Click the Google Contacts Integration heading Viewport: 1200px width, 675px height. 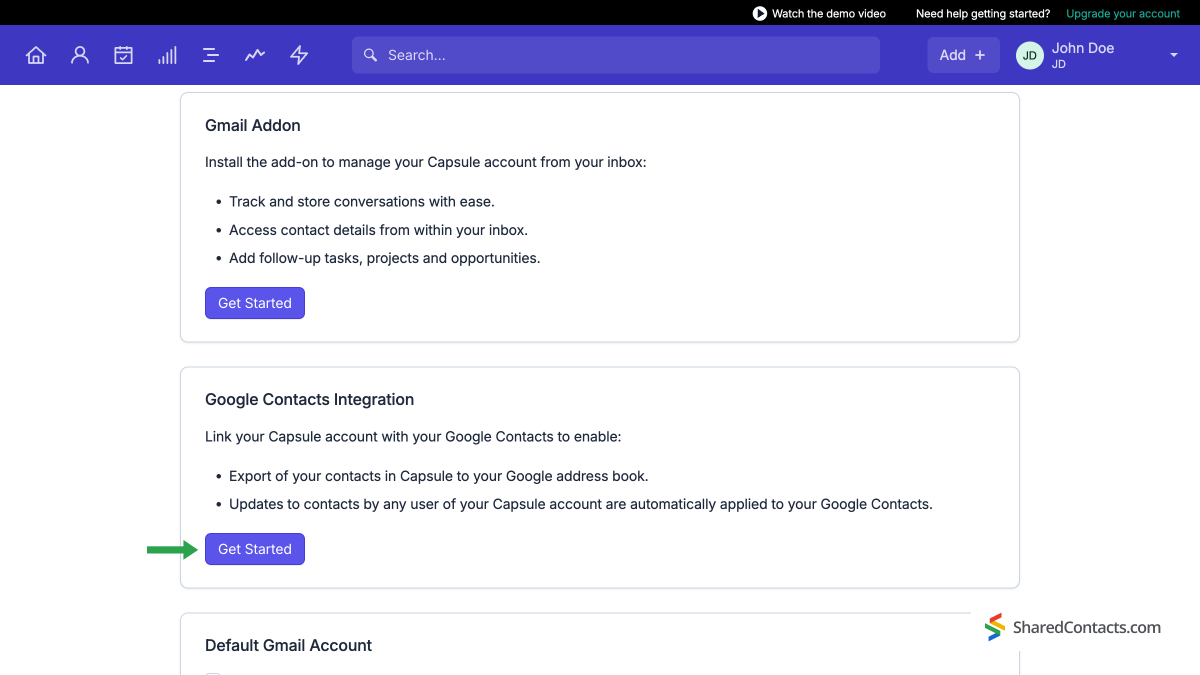coord(309,400)
